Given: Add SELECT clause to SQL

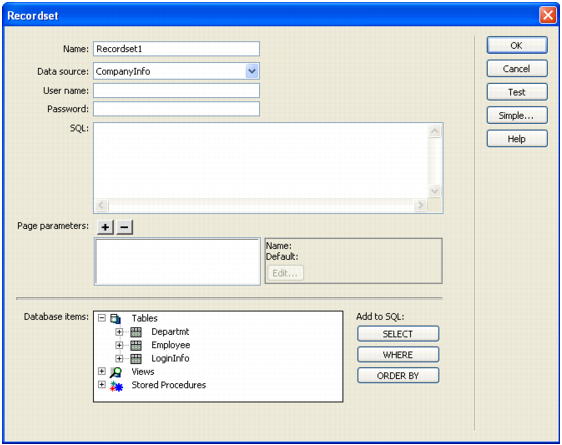Looking at the screenshot, I should 398,334.
